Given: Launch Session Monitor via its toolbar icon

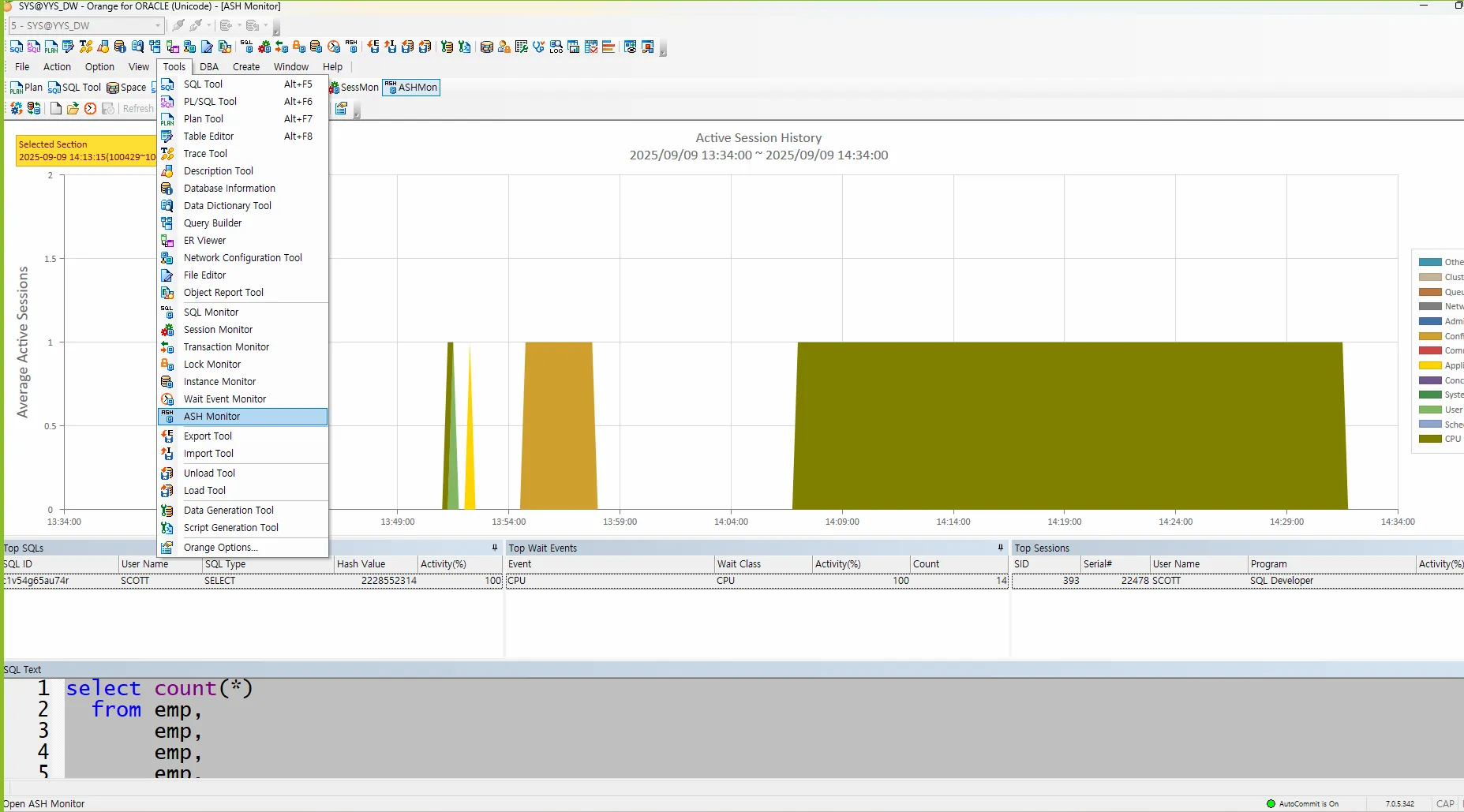Looking at the screenshot, I should pos(264,47).
